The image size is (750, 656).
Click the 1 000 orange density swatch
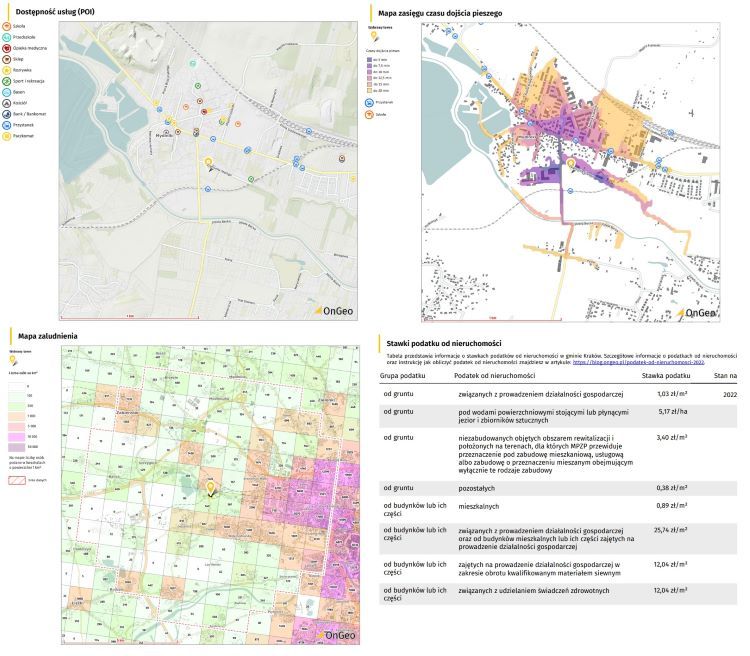tap(15, 414)
